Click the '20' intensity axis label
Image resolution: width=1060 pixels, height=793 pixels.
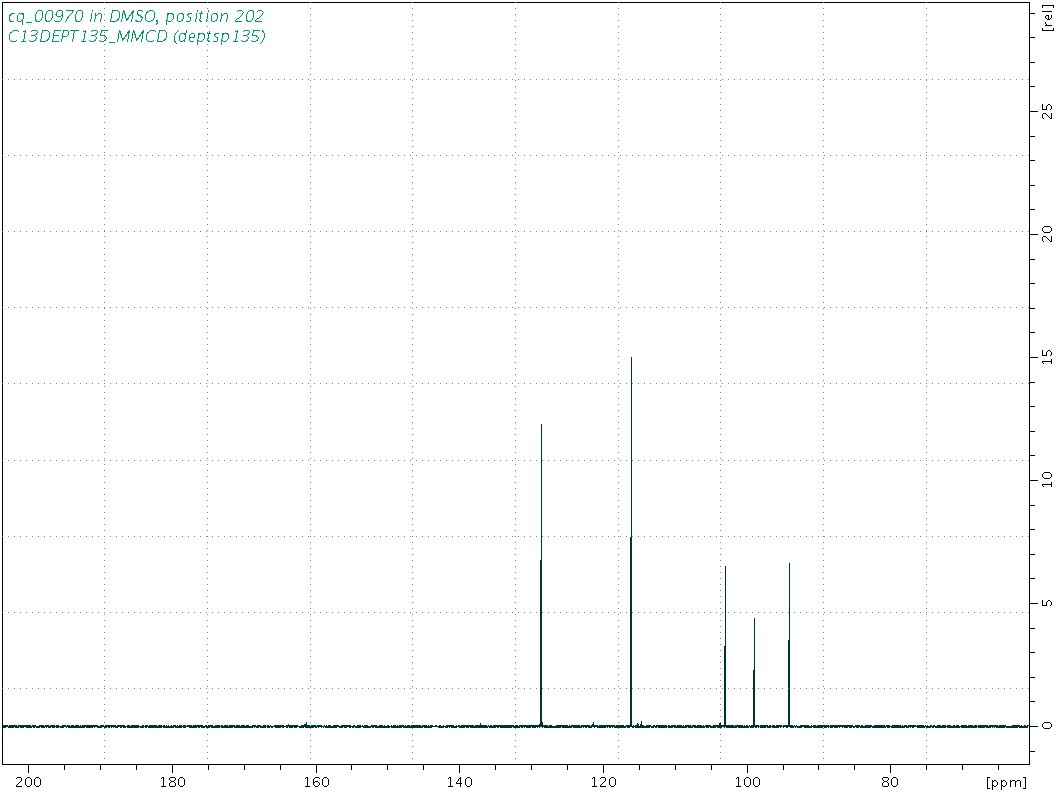coord(1047,234)
